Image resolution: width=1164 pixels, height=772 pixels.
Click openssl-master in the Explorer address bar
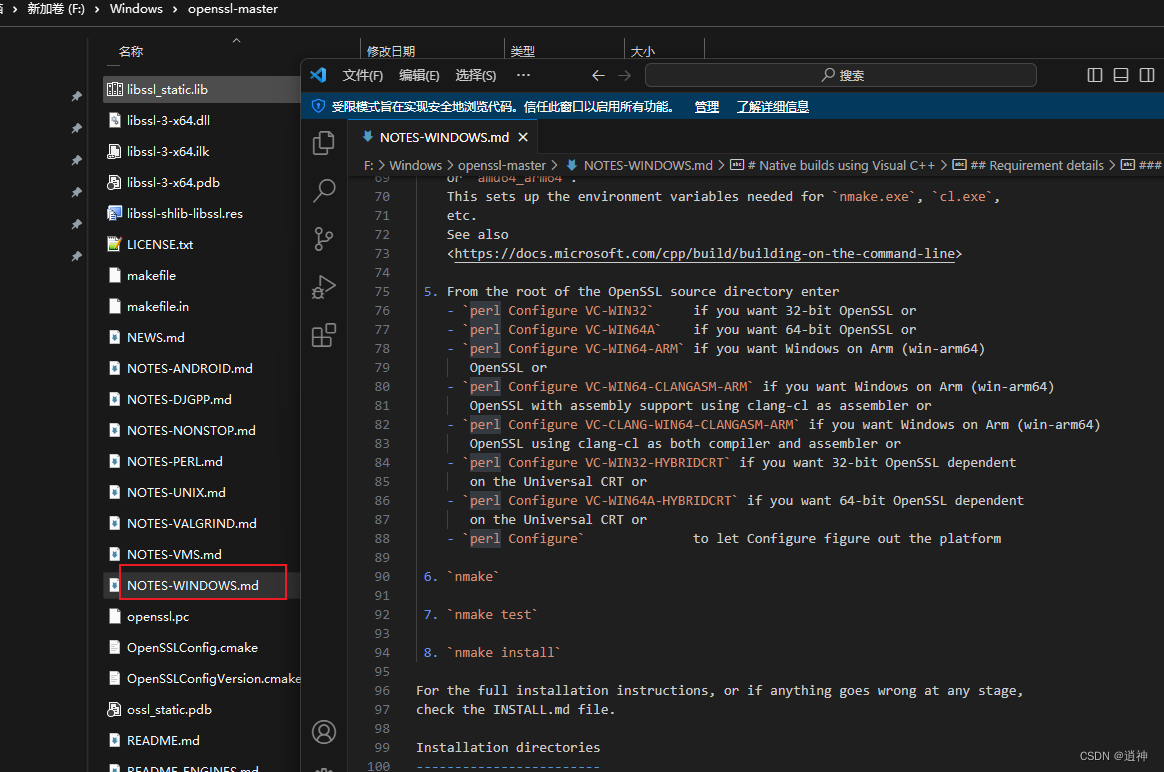[232, 9]
